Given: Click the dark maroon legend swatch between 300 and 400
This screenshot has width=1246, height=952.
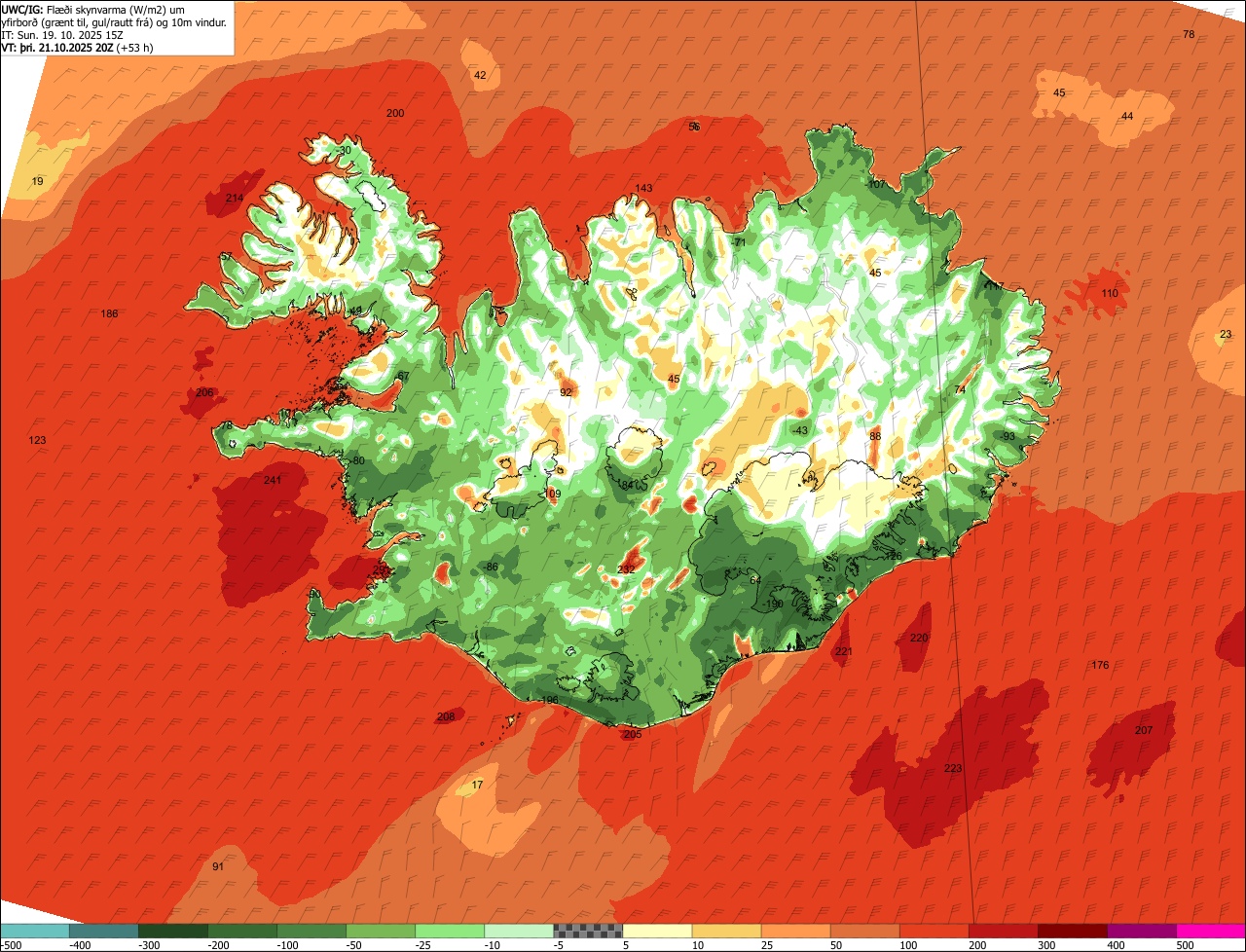Looking at the screenshot, I should click(x=1073, y=931).
